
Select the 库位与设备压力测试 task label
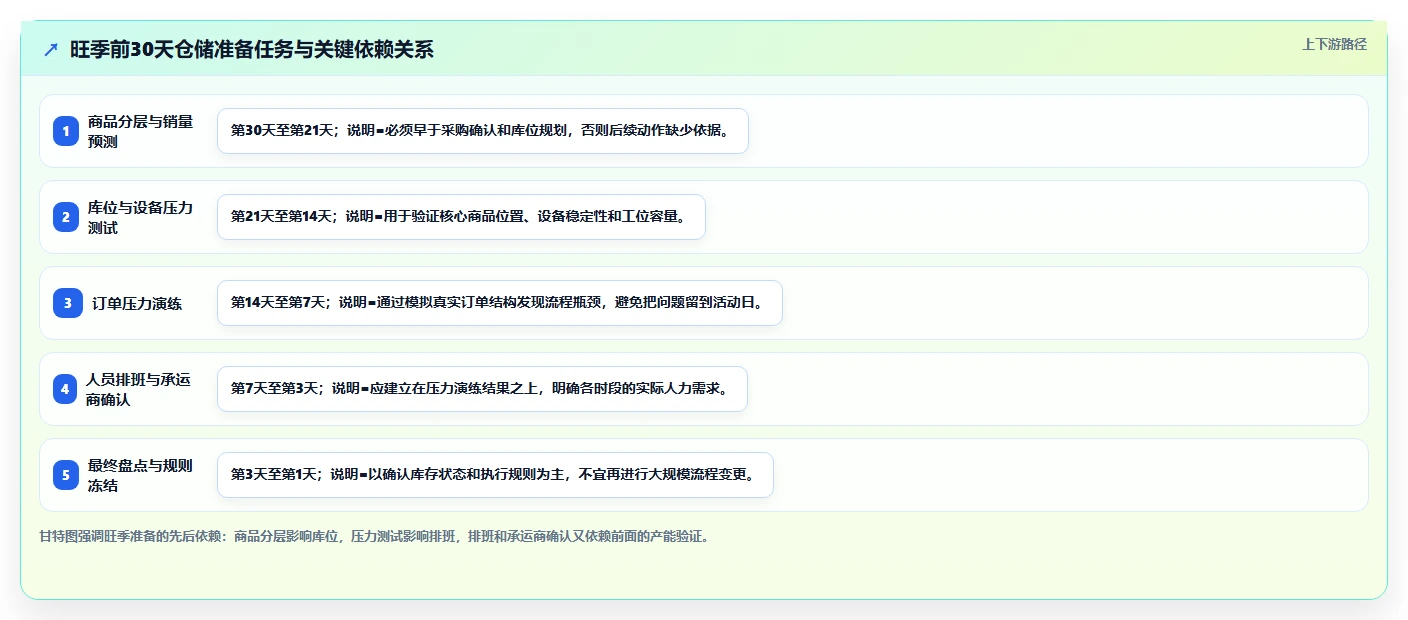pyautogui.click(x=141, y=217)
